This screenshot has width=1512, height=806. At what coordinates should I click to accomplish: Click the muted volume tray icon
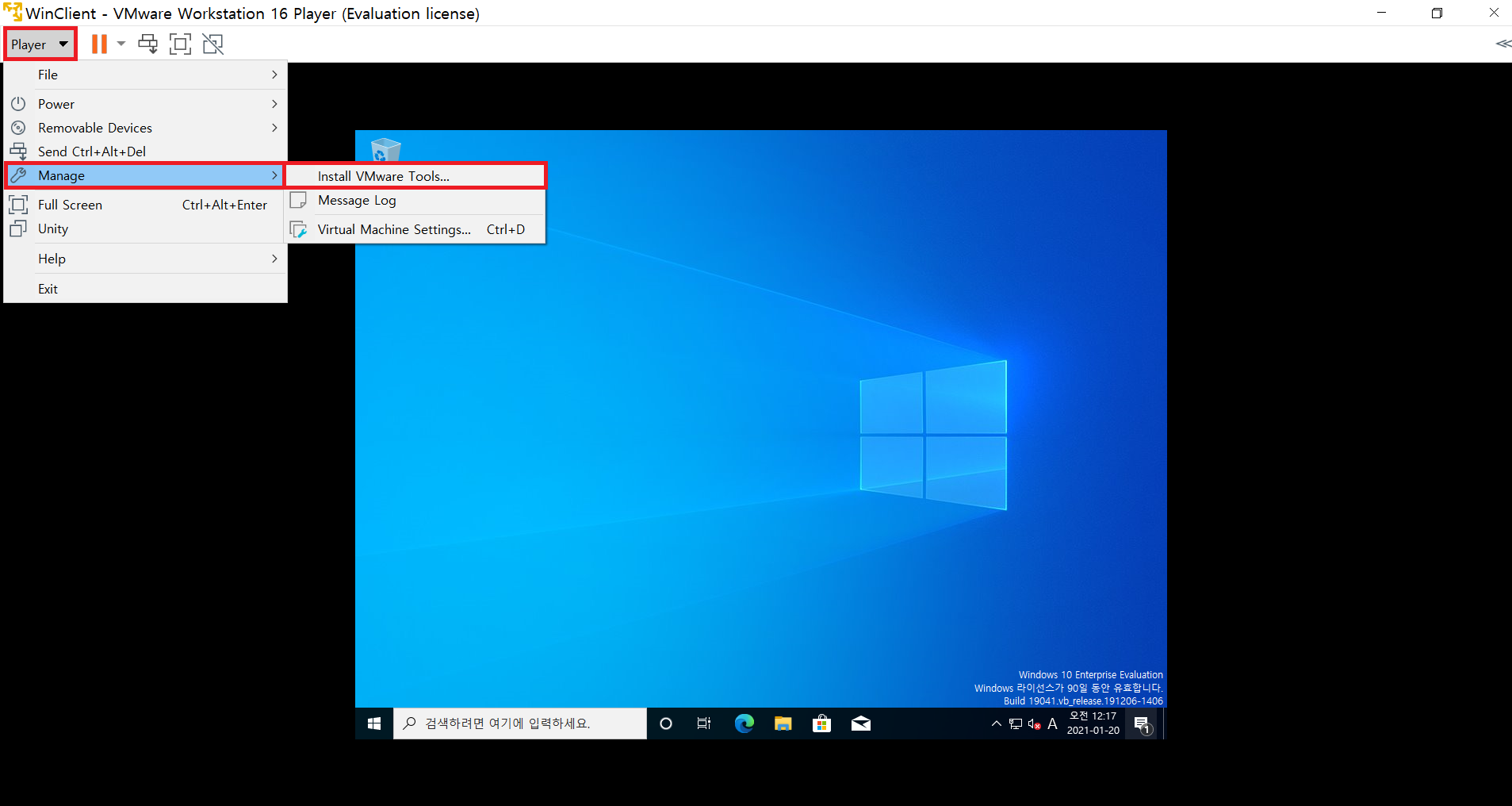[1034, 723]
